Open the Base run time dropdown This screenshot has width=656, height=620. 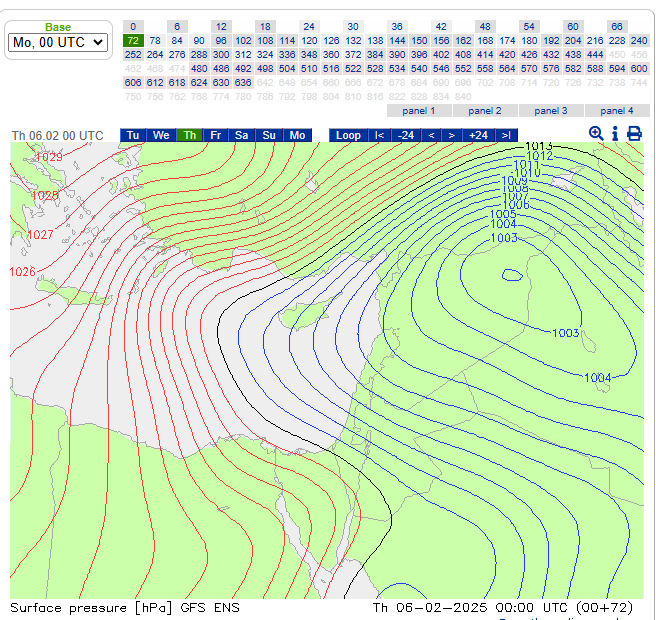click(x=57, y=42)
